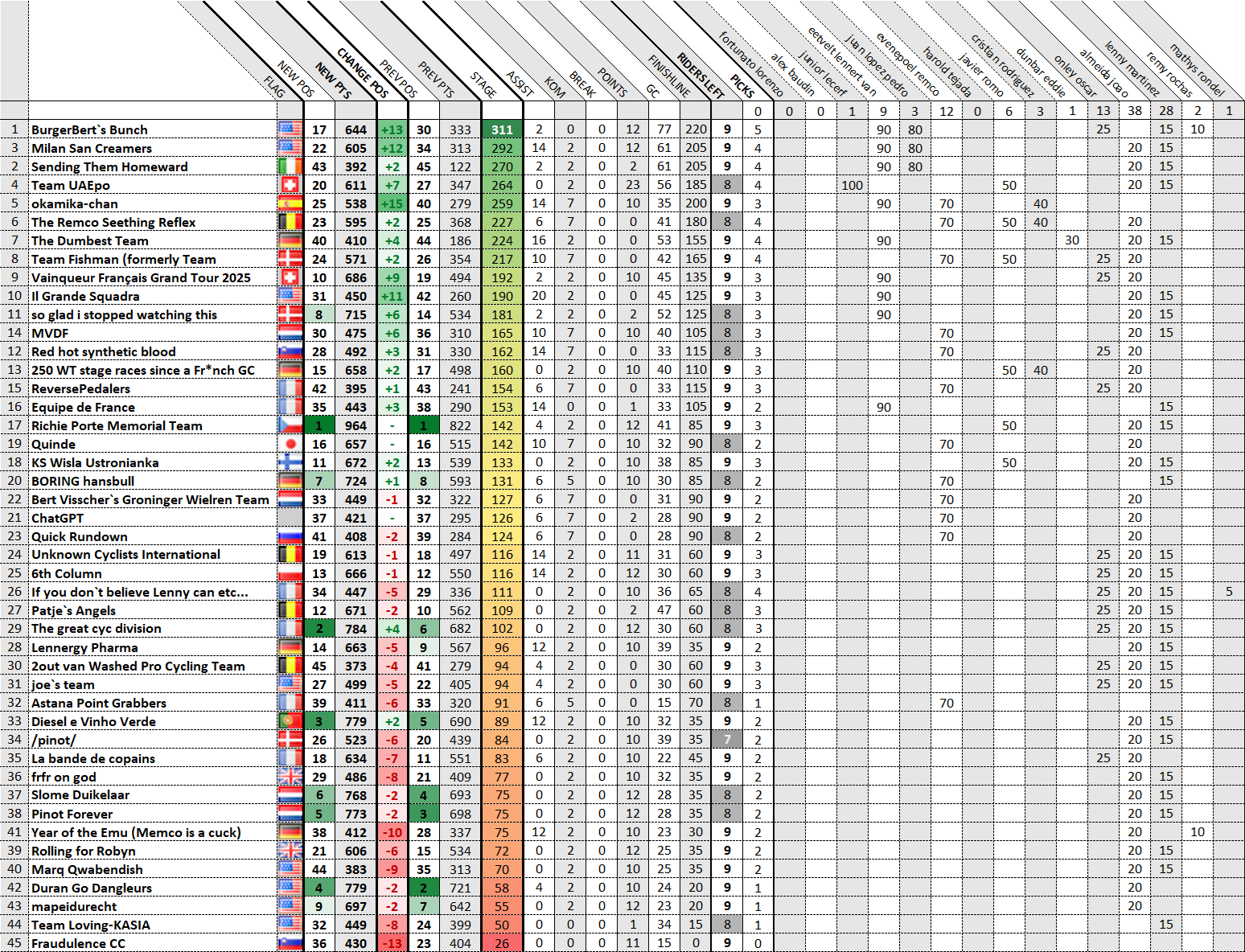Select the BurgerBert`s Bunch team name
The image size is (1245, 952).
point(89,129)
